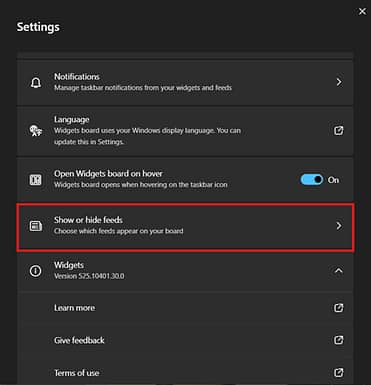This screenshot has width=371, height=385.
Task: Open Give feedback external link icon
Action: (x=339, y=340)
